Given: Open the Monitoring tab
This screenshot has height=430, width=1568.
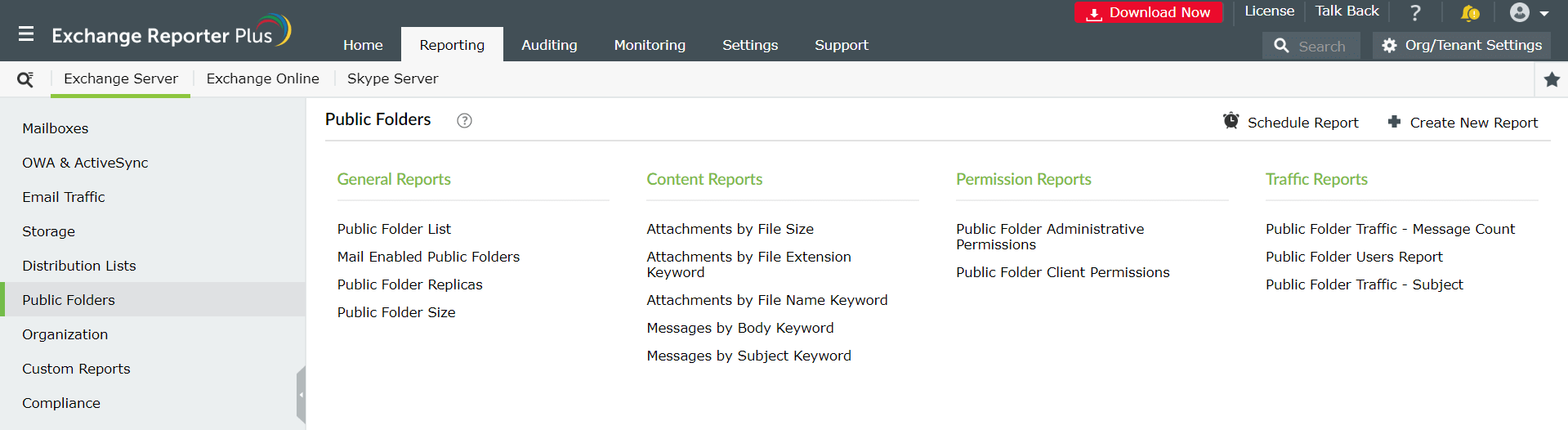Looking at the screenshot, I should (x=650, y=45).
